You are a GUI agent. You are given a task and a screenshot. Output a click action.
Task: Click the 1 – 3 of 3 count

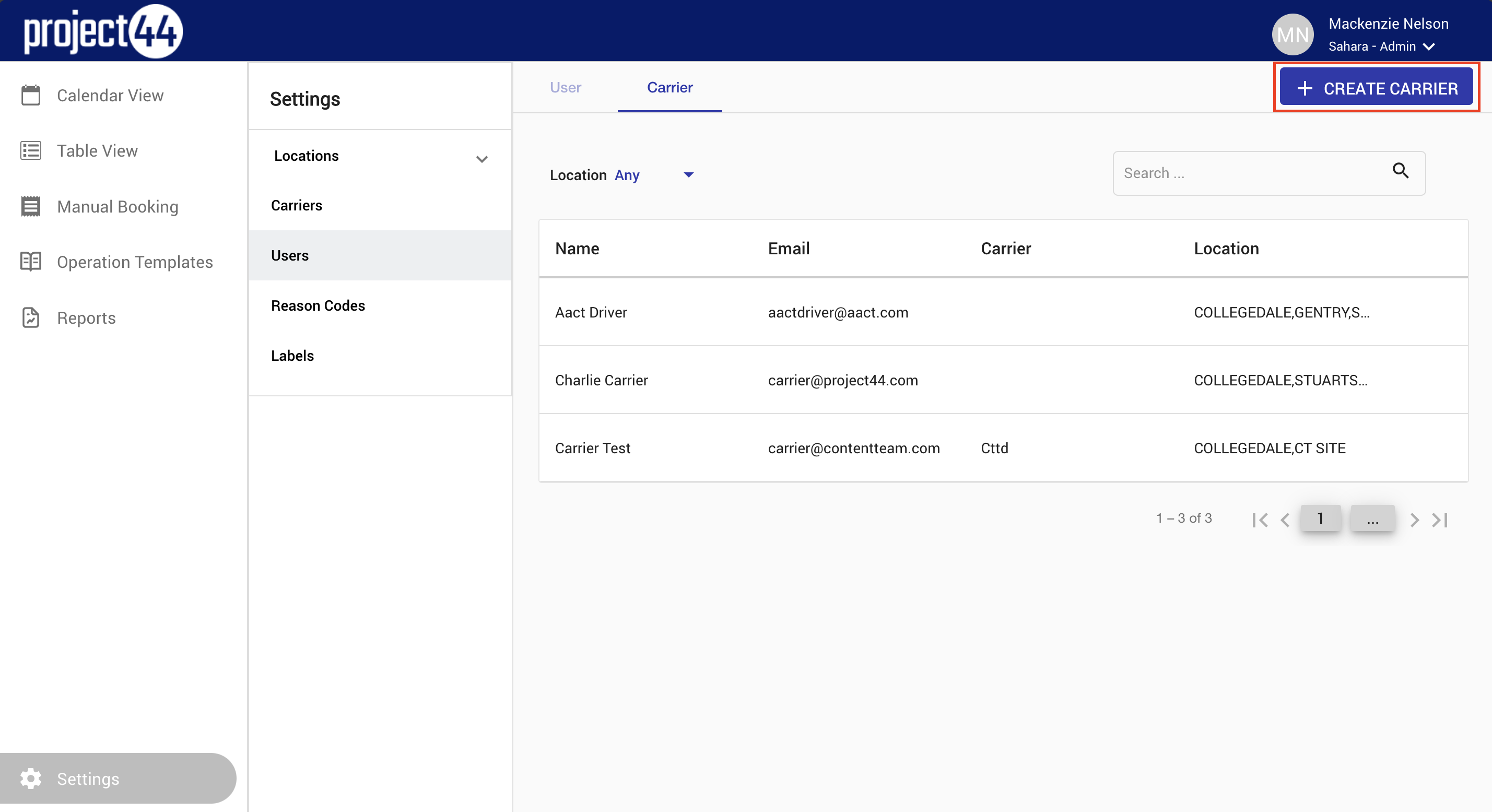1184,518
